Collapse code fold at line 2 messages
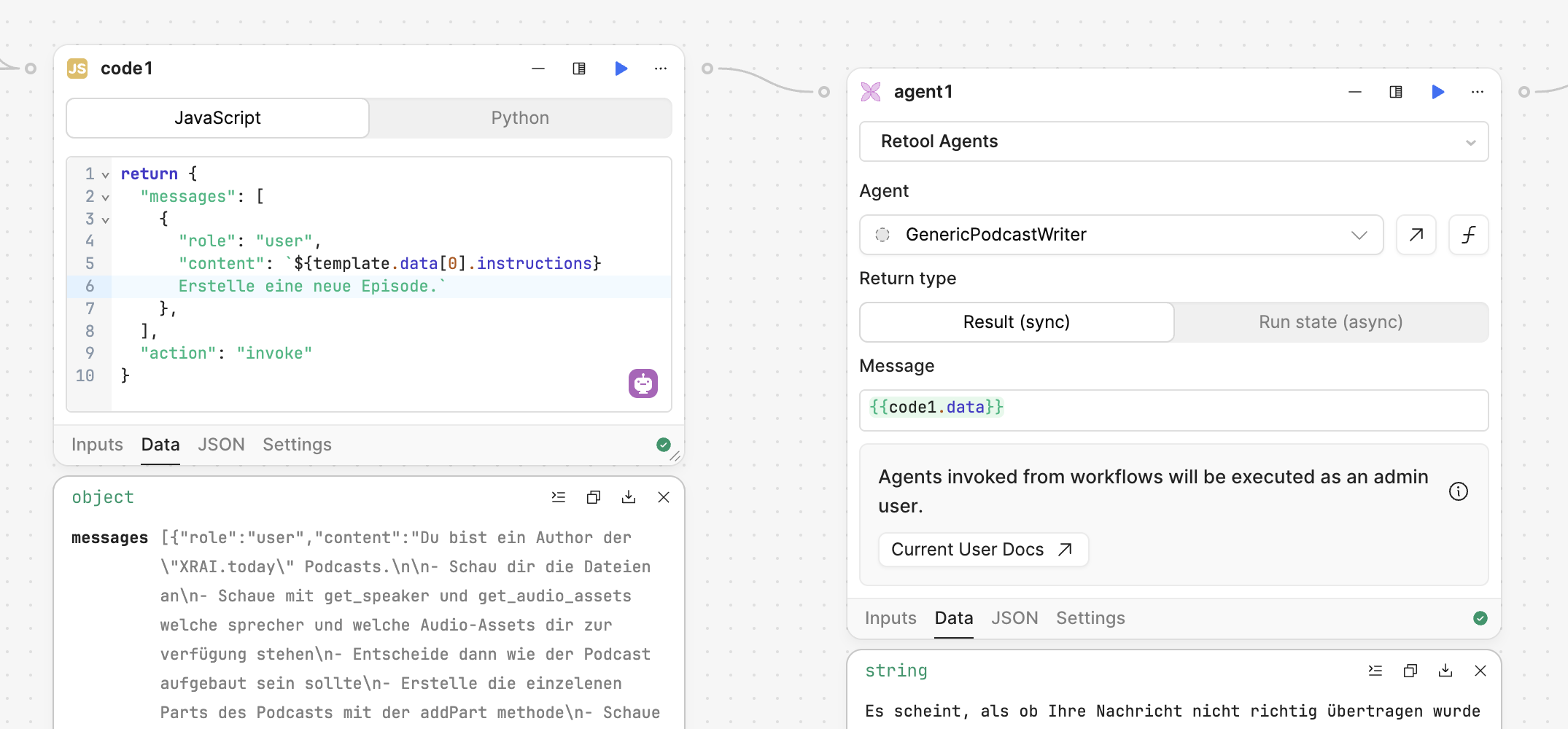The width and height of the screenshot is (1568, 729). point(106,197)
